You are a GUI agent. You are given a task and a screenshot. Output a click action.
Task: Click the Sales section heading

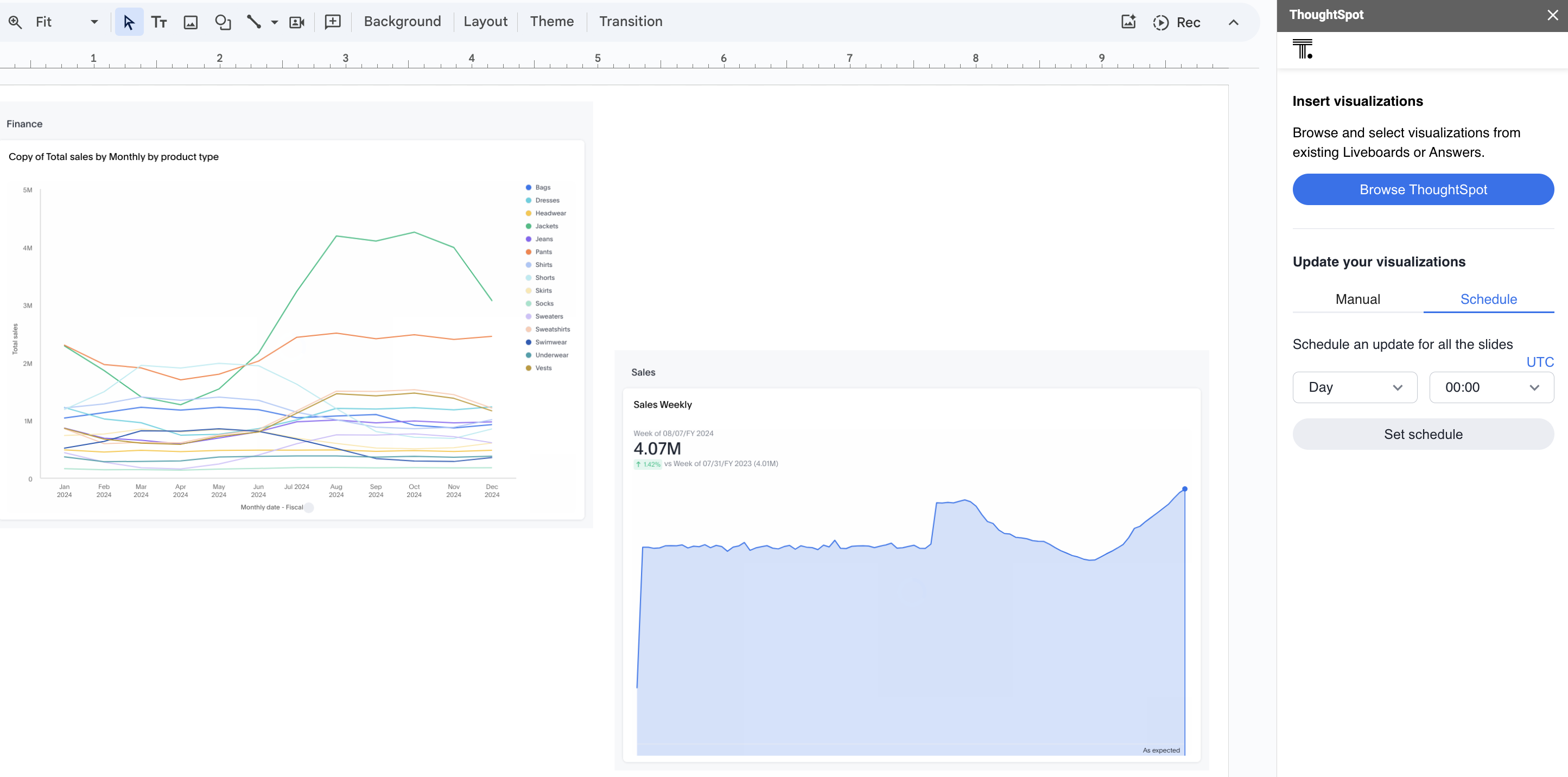tap(643, 372)
